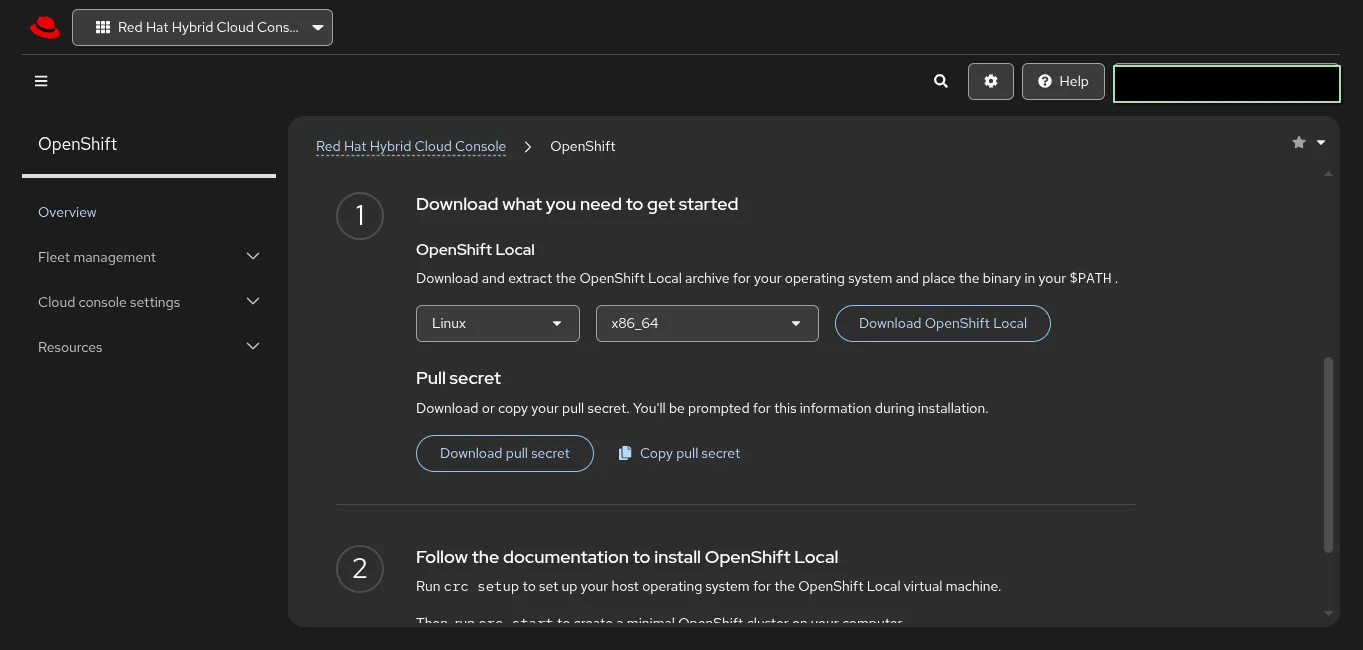The width and height of the screenshot is (1363, 650).
Task: Click heading Follow the documentation to install OpenShift Local
Action: click(x=627, y=557)
